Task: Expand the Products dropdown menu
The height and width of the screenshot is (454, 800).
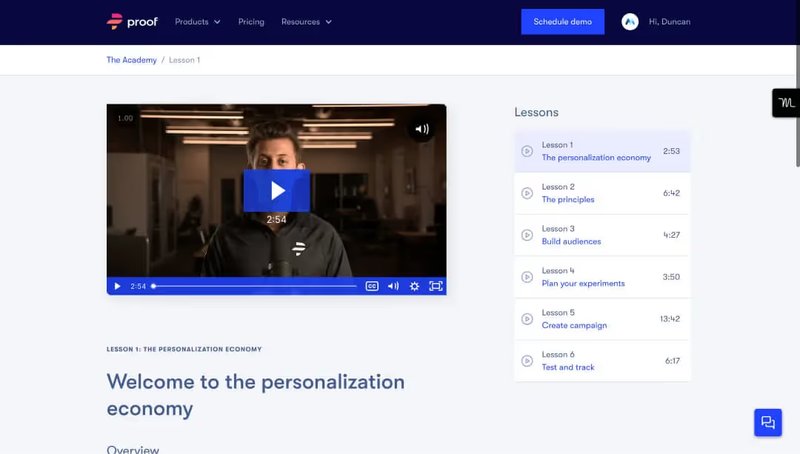Action: click(197, 21)
